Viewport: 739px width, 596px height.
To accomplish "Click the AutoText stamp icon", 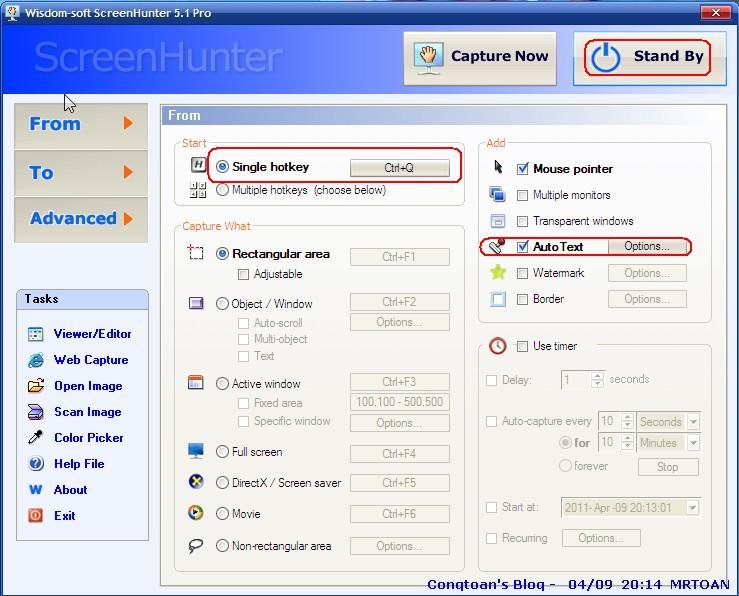I will 497,246.
